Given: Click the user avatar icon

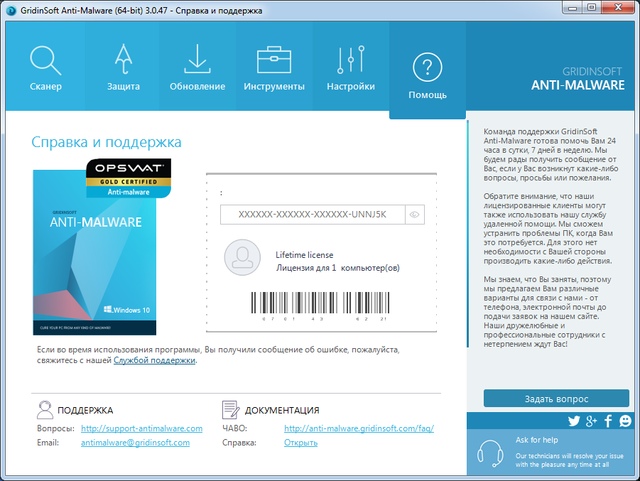Looking at the screenshot, I should (x=242, y=257).
